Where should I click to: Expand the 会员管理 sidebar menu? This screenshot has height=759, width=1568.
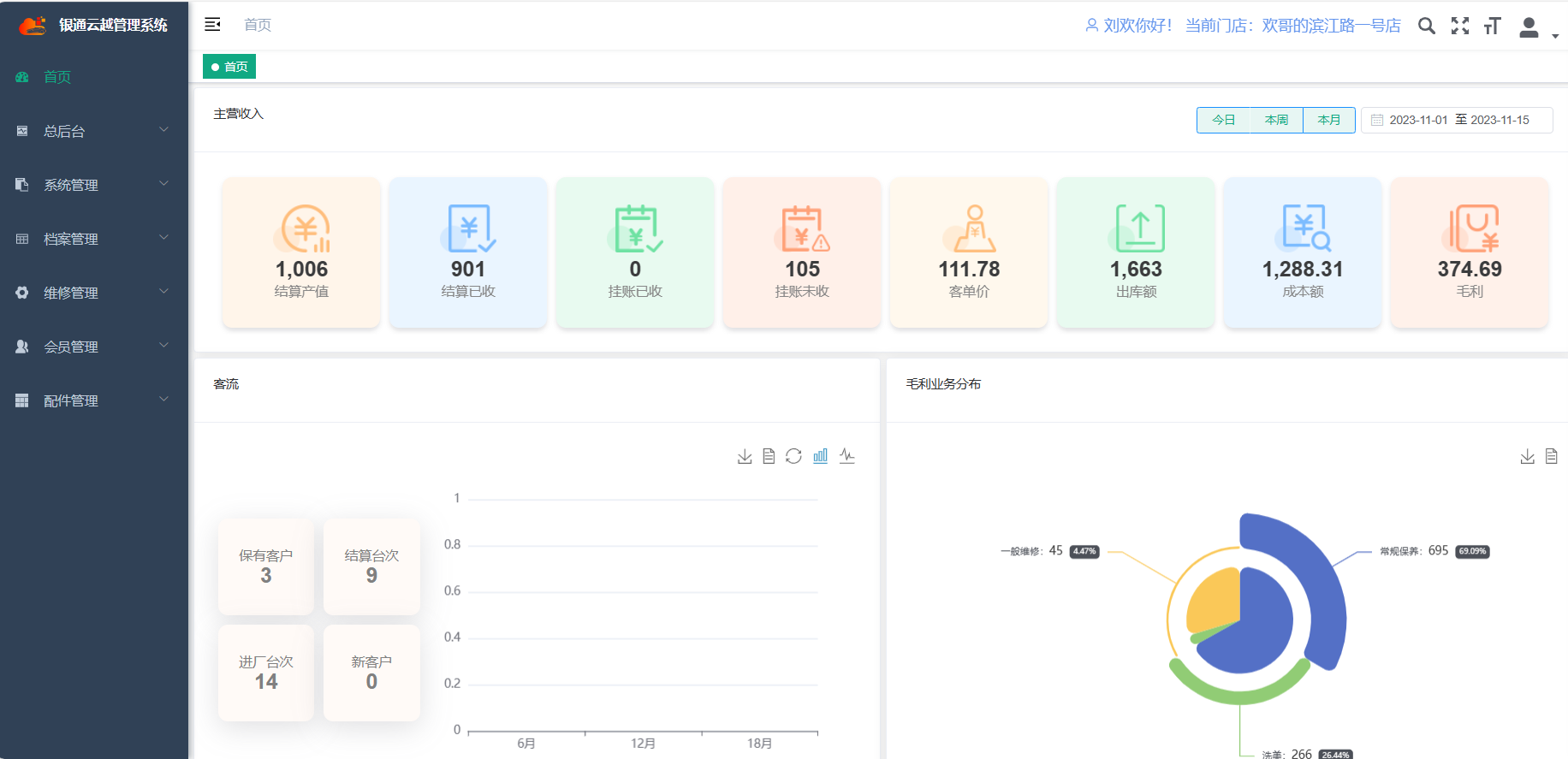pyautogui.click(x=94, y=347)
